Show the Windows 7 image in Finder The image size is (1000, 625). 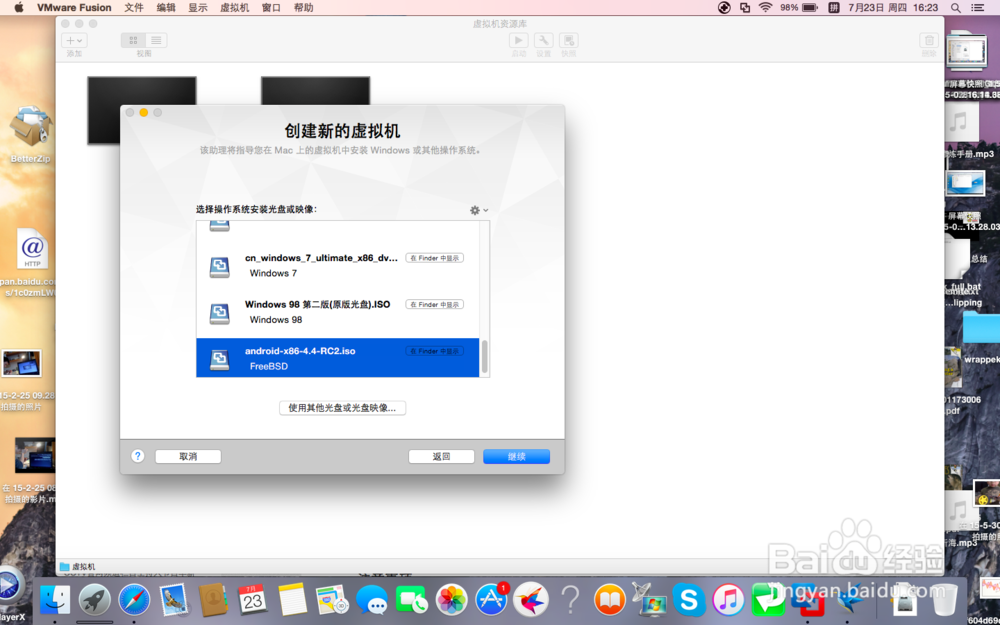tap(434, 258)
